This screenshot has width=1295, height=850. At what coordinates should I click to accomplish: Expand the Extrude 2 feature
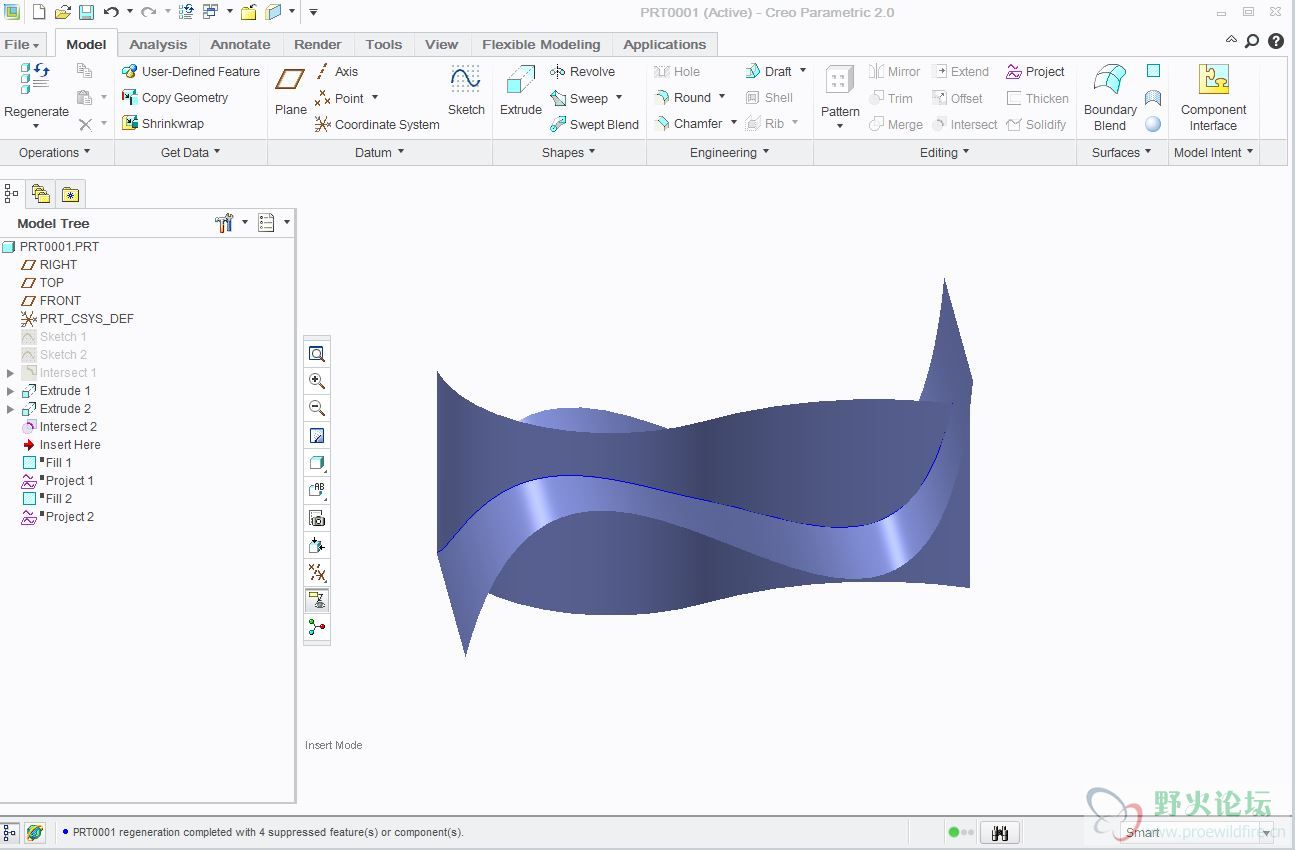click(11, 409)
